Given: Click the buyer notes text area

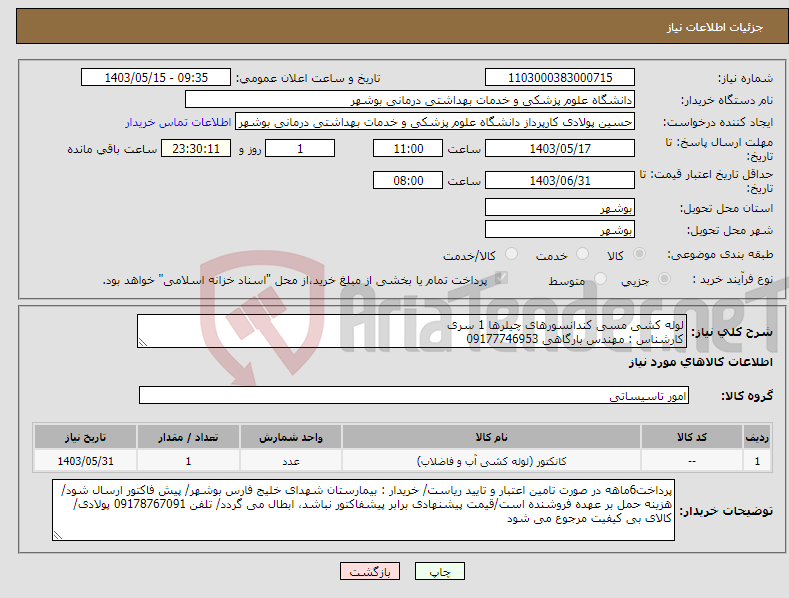Looking at the screenshot, I should pyautogui.click(x=363, y=510).
